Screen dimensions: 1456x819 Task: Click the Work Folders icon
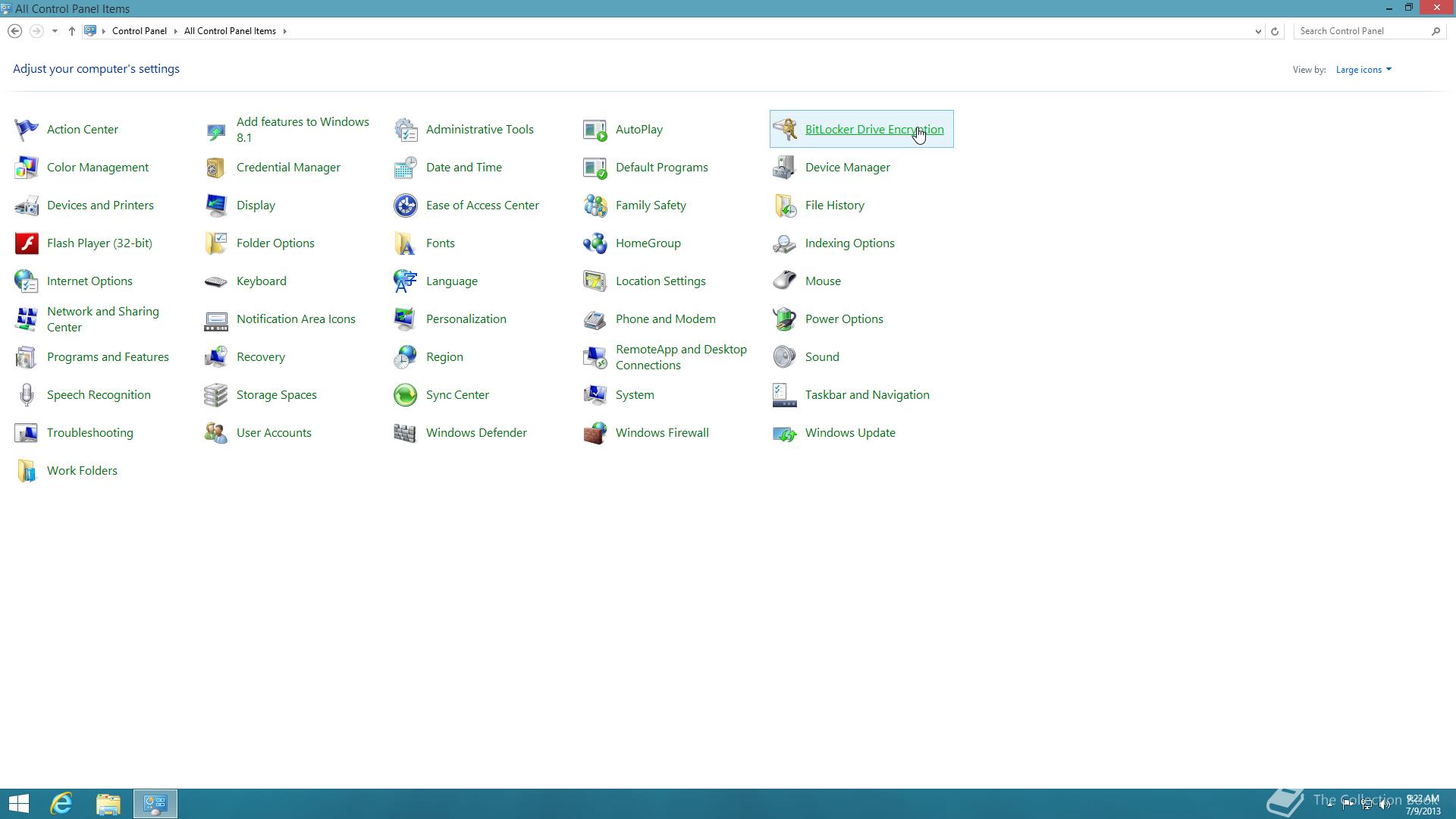click(x=27, y=471)
